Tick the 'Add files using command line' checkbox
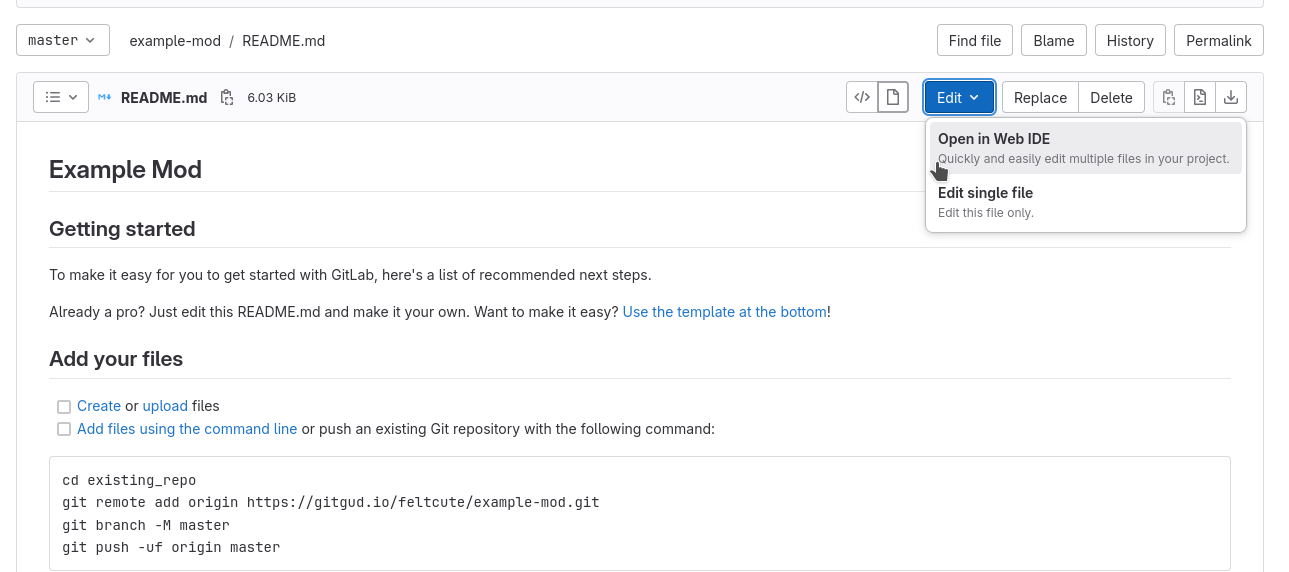1289x572 pixels. 64,430
